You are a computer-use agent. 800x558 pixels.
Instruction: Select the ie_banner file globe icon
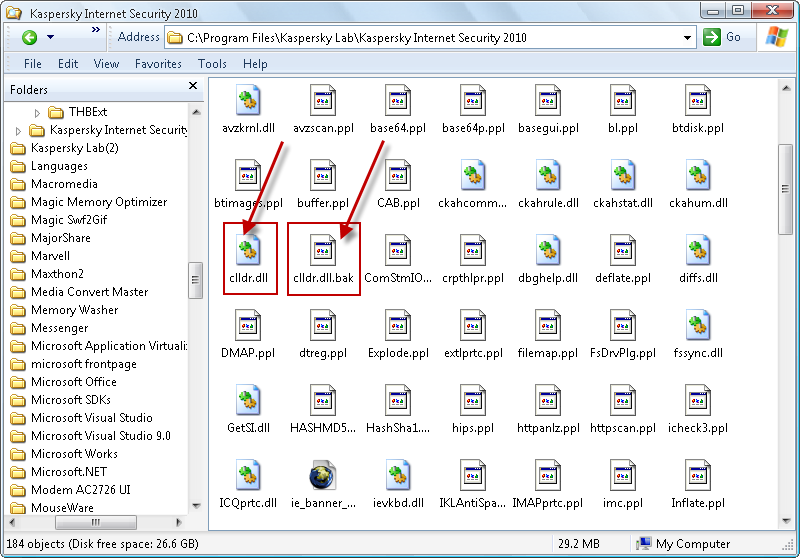(323, 475)
